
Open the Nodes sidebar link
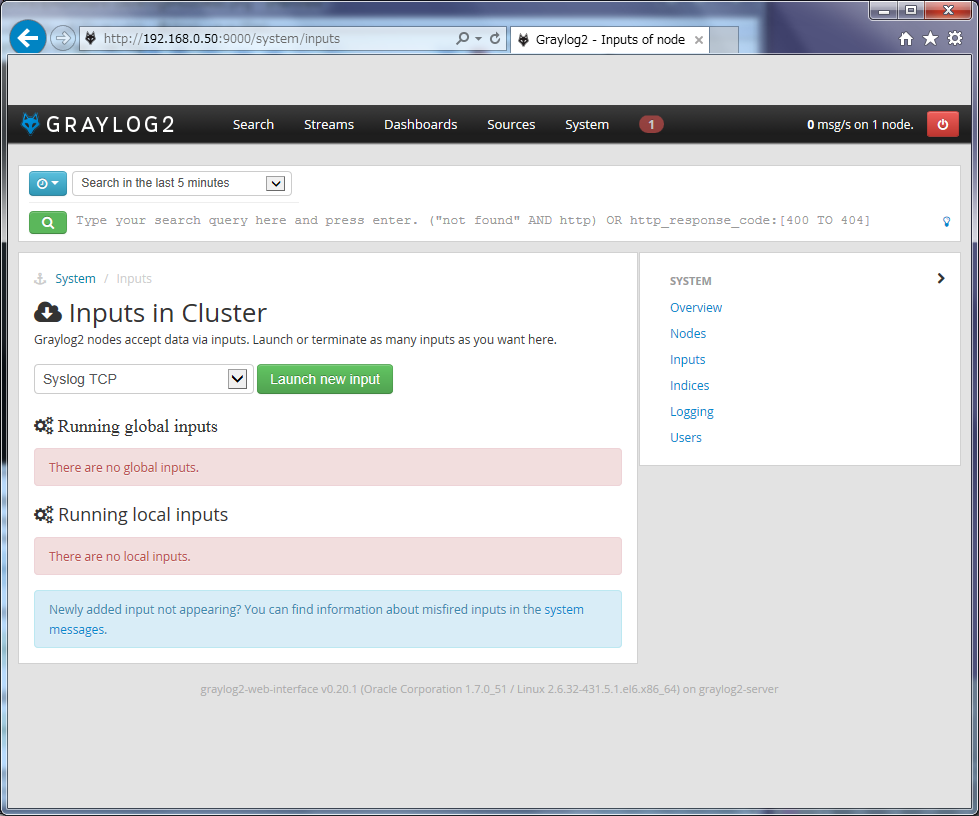(x=688, y=333)
